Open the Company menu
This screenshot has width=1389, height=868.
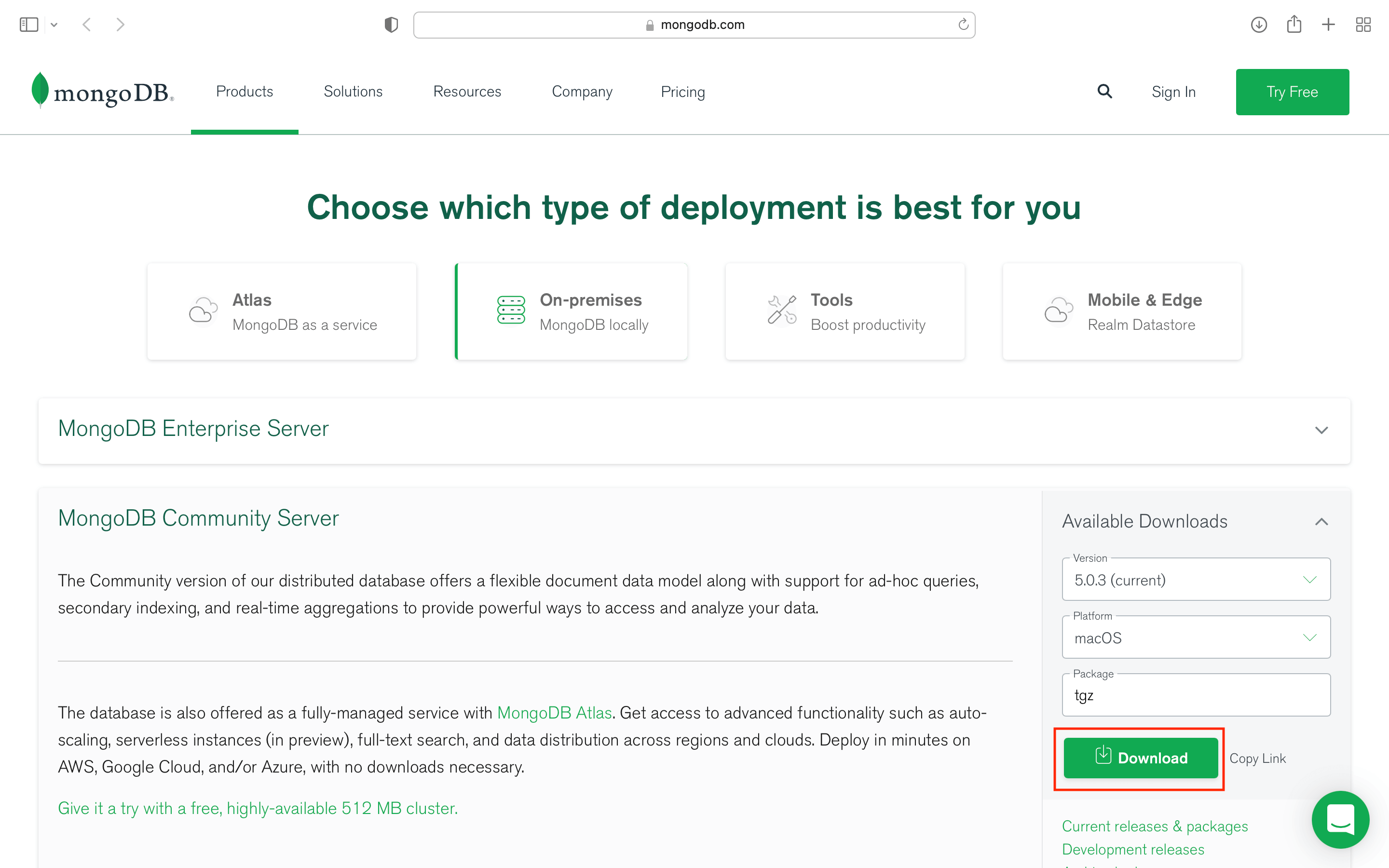click(582, 92)
